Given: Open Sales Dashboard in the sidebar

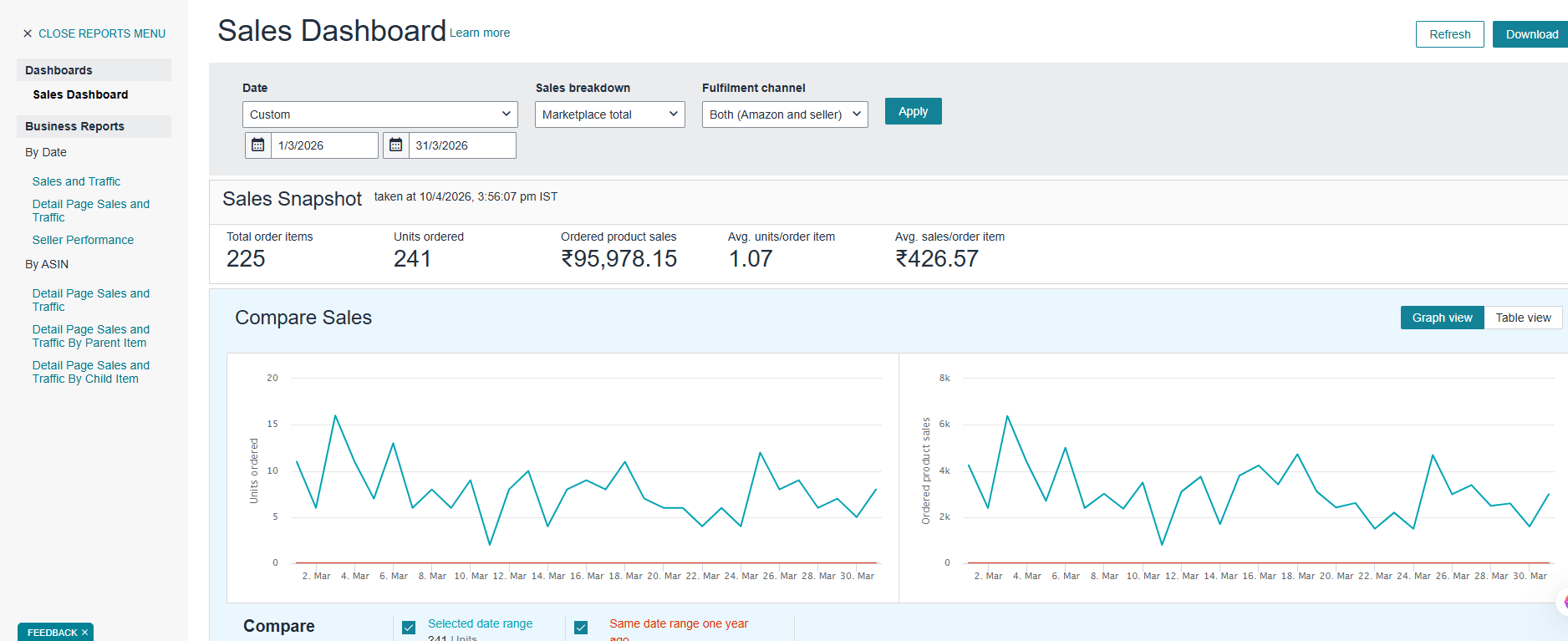Looking at the screenshot, I should click(80, 94).
